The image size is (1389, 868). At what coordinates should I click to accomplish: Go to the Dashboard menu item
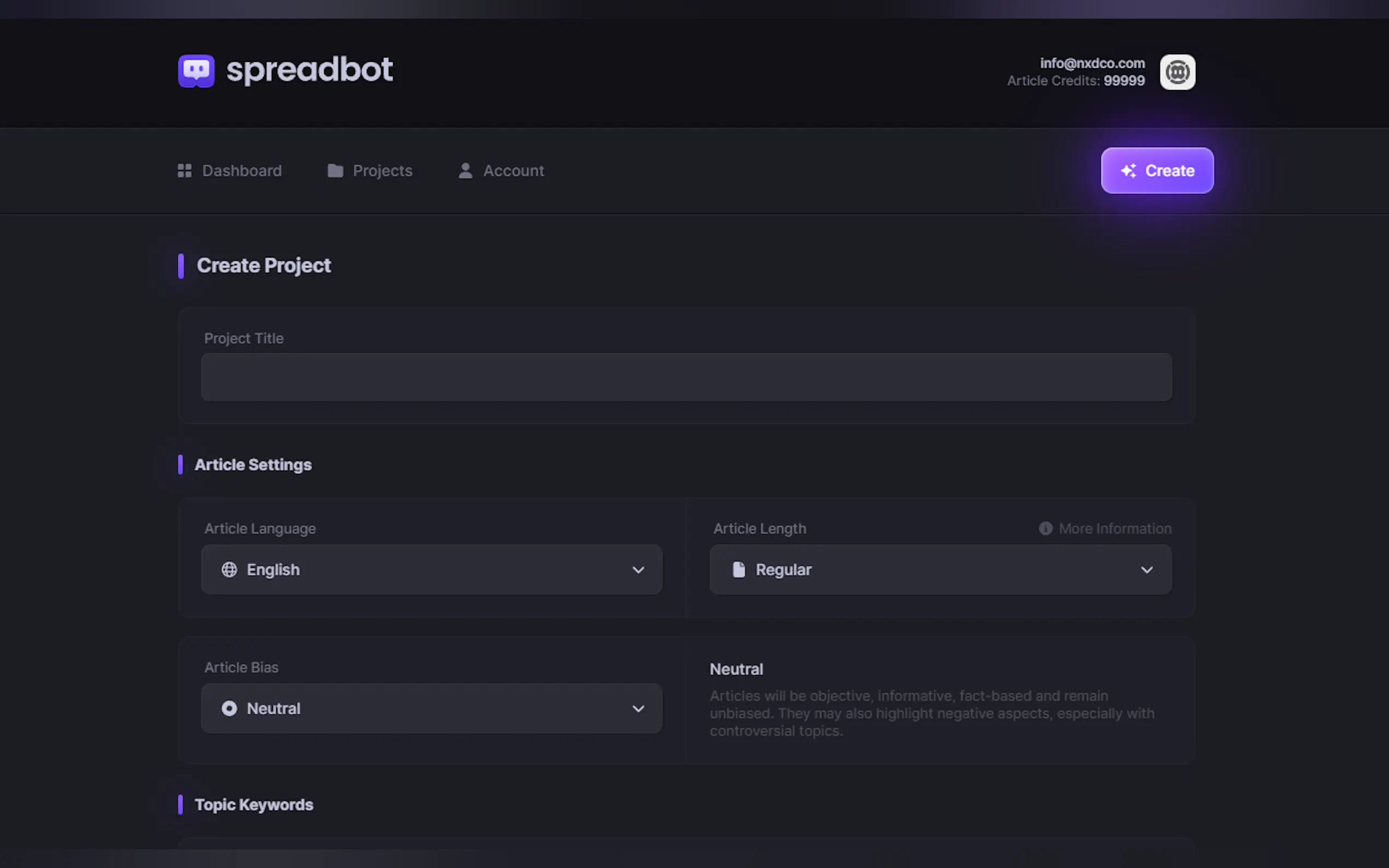242,171
